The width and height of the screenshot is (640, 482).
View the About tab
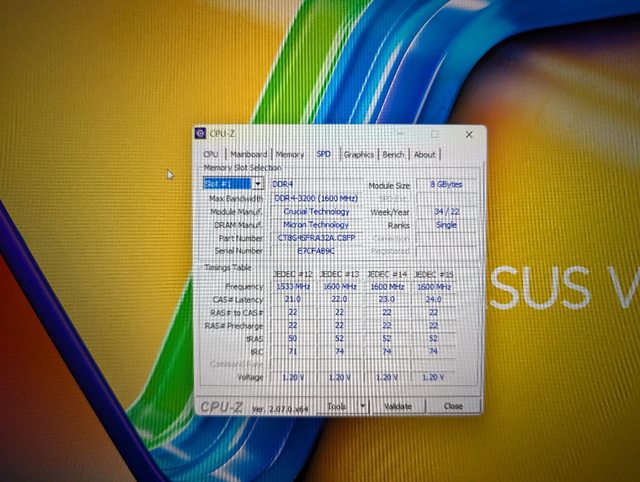point(425,154)
